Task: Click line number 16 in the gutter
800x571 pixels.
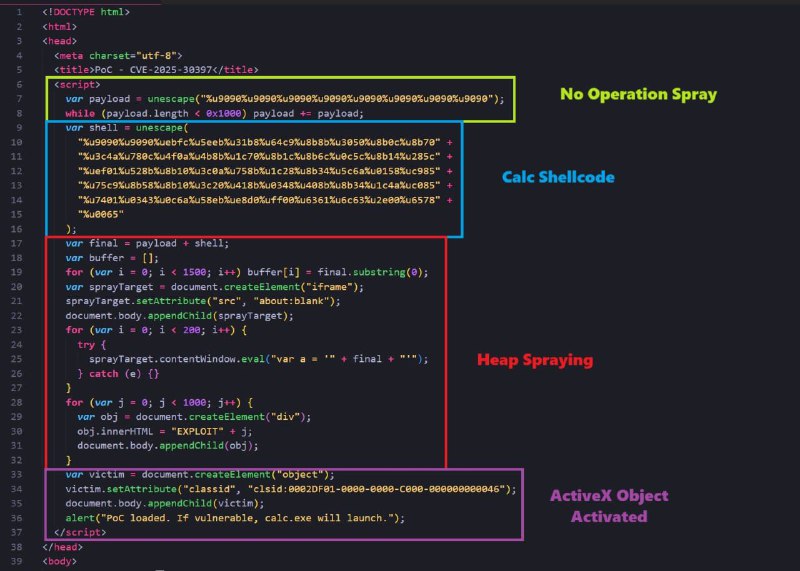Action: [x=16, y=229]
